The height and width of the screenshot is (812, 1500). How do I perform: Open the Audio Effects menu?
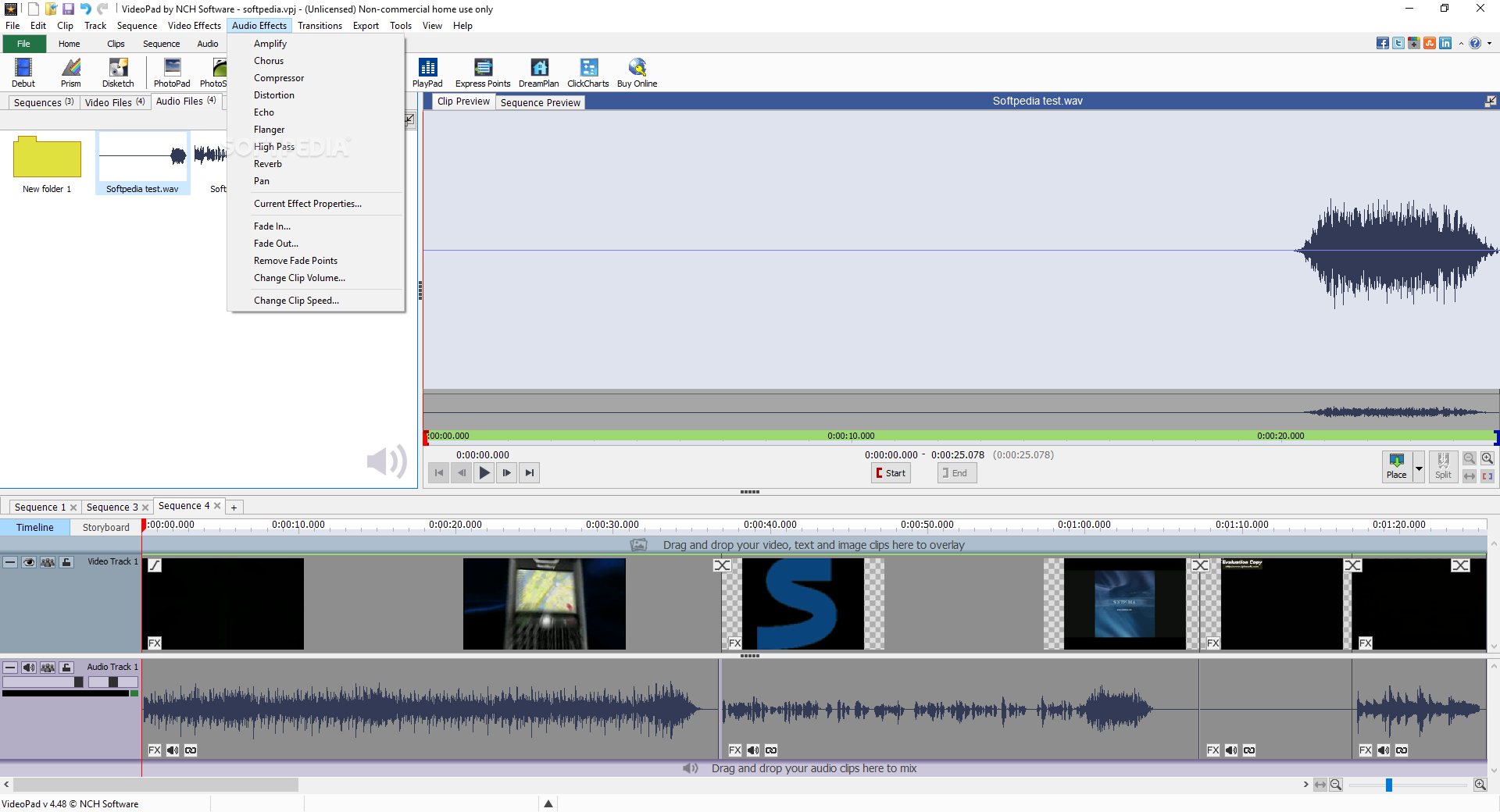coord(259,26)
